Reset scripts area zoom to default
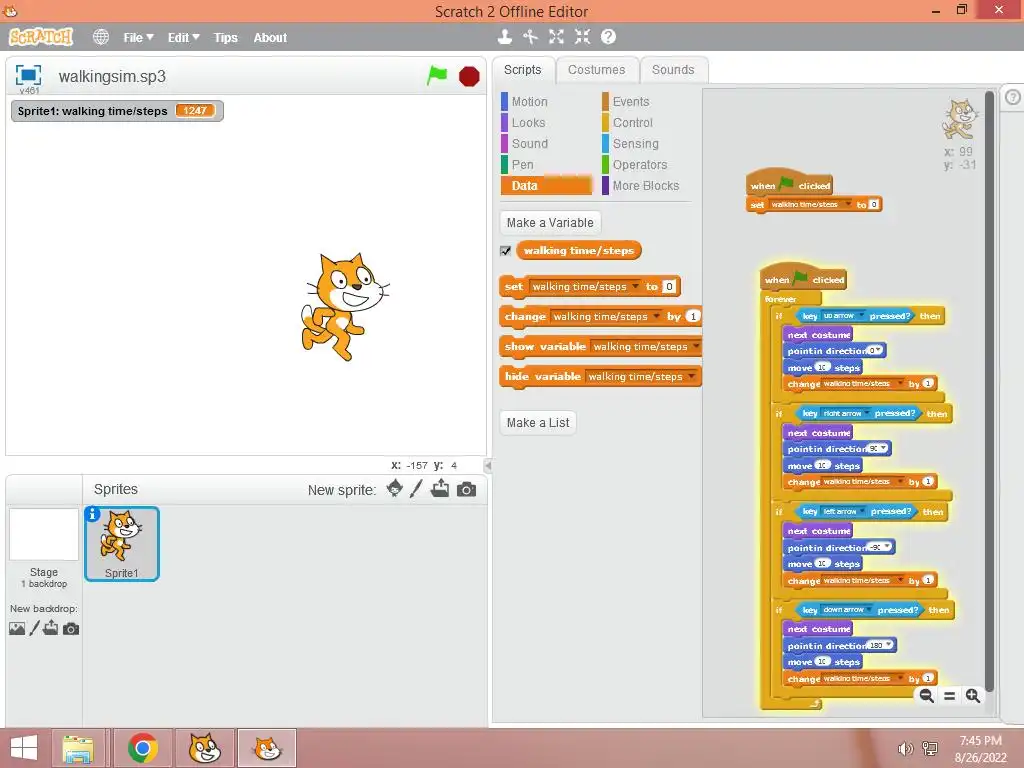This screenshot has height=768, width=1024. tap(950, 696)
